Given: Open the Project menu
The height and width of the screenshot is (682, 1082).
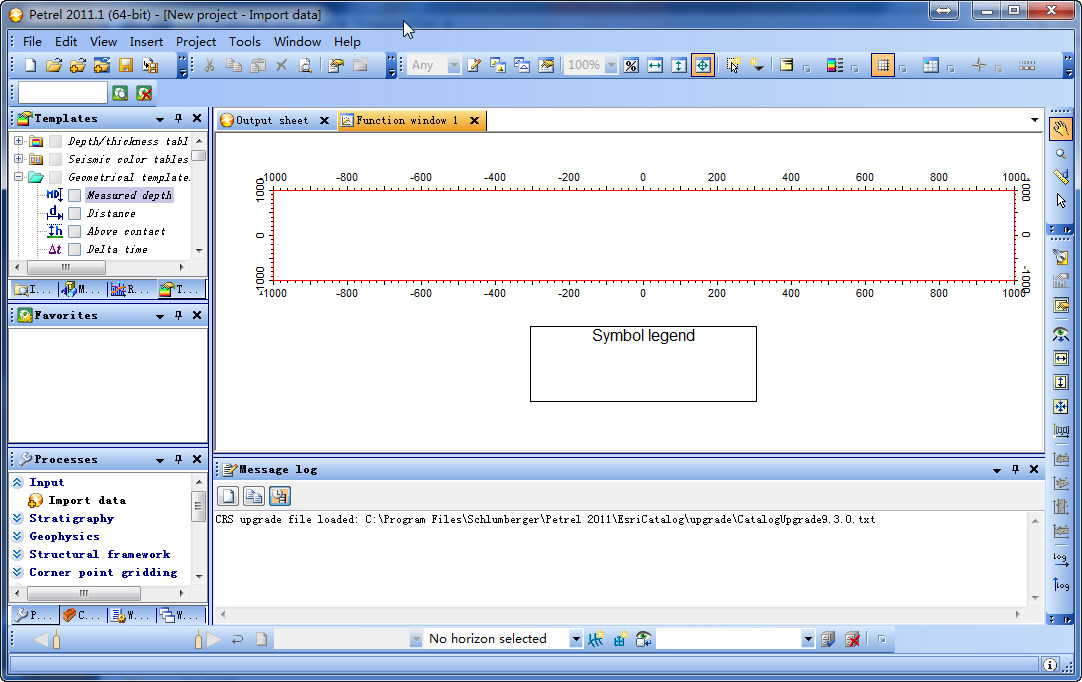Looking at the screenshot, I should pos(196,41).
